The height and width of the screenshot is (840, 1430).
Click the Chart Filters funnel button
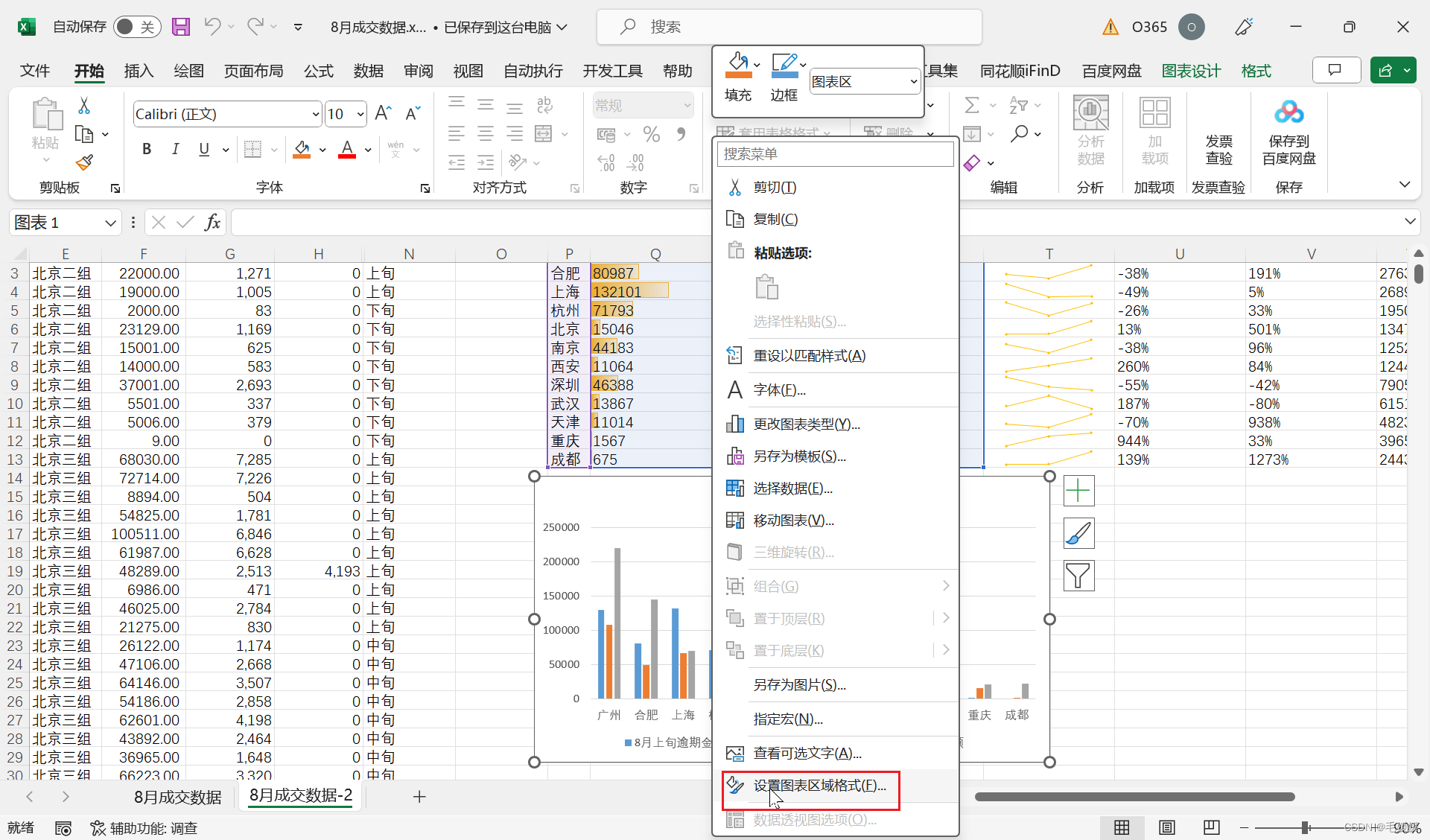(x=1078, y=576)
